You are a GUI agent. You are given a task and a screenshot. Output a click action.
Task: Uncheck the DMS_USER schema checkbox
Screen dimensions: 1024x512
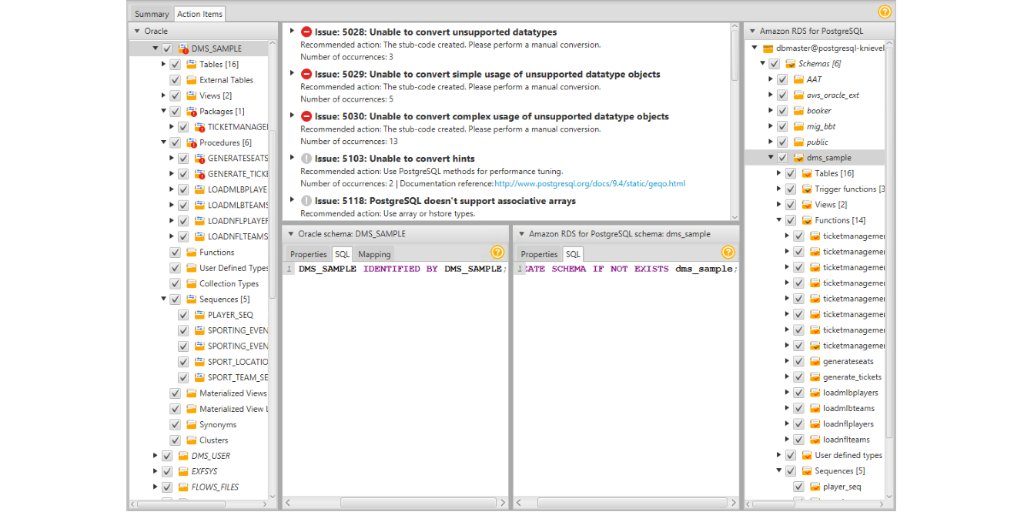click(x=167, y=456)
